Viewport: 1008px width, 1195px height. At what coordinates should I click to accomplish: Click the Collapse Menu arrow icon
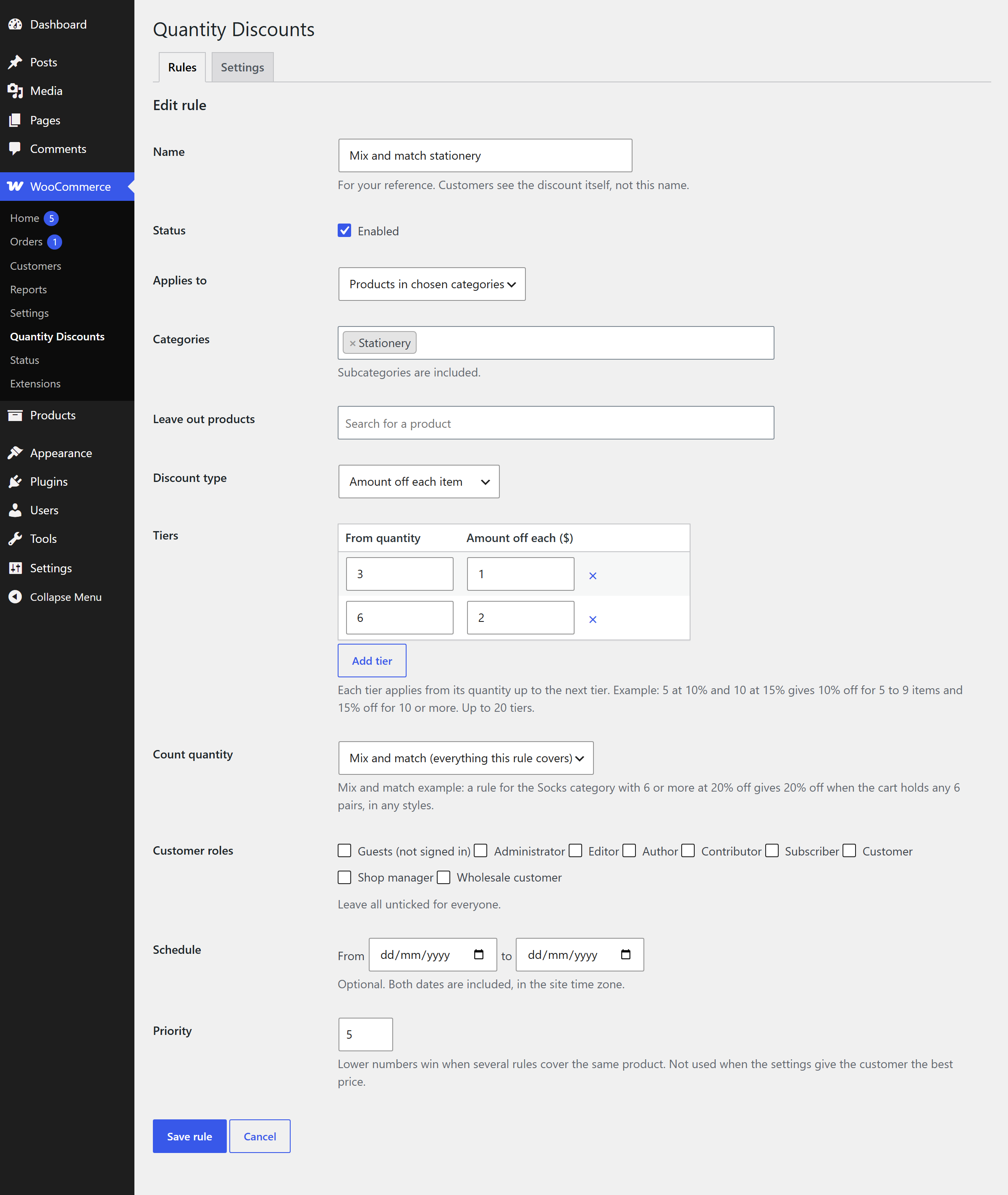click(x=16, y=596)
